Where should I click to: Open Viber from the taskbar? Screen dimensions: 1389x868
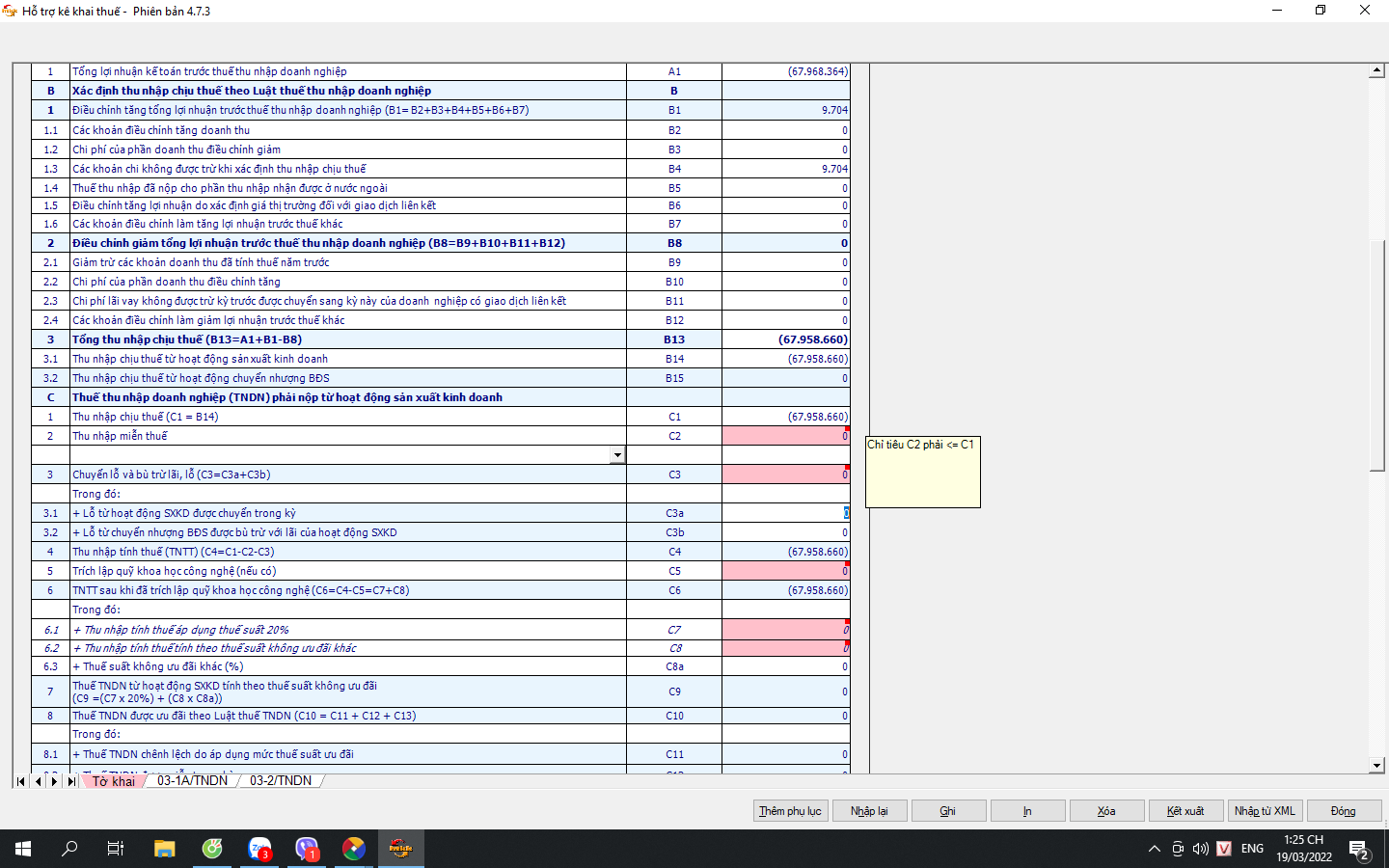pos(307,849)
